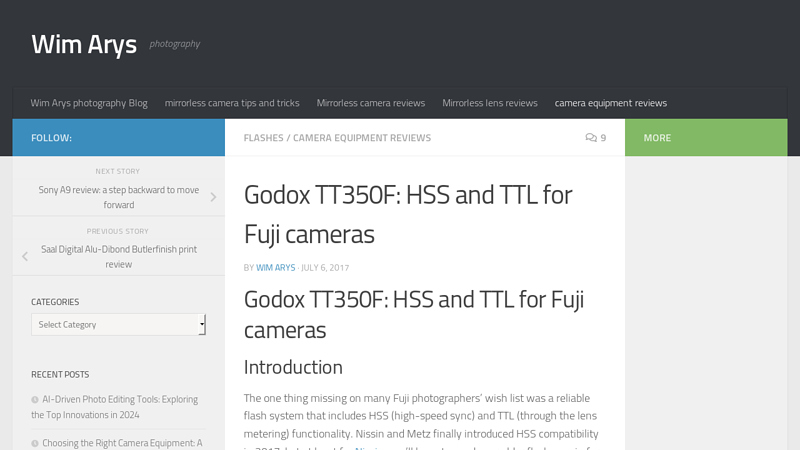This screenshot has width=800, height=450.
Task: Open Choosing the Right Camera Equipment post
Action: [x=122, y=443]
